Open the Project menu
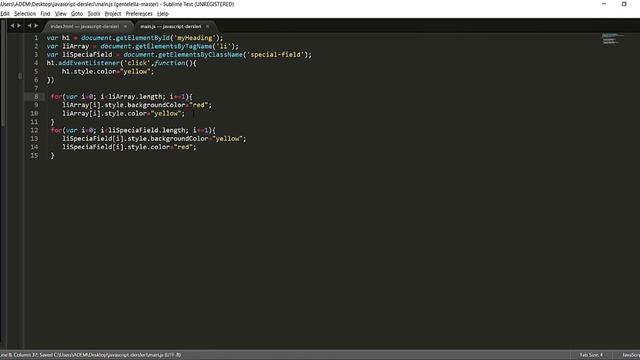The image size is (640, 360). 113,13
